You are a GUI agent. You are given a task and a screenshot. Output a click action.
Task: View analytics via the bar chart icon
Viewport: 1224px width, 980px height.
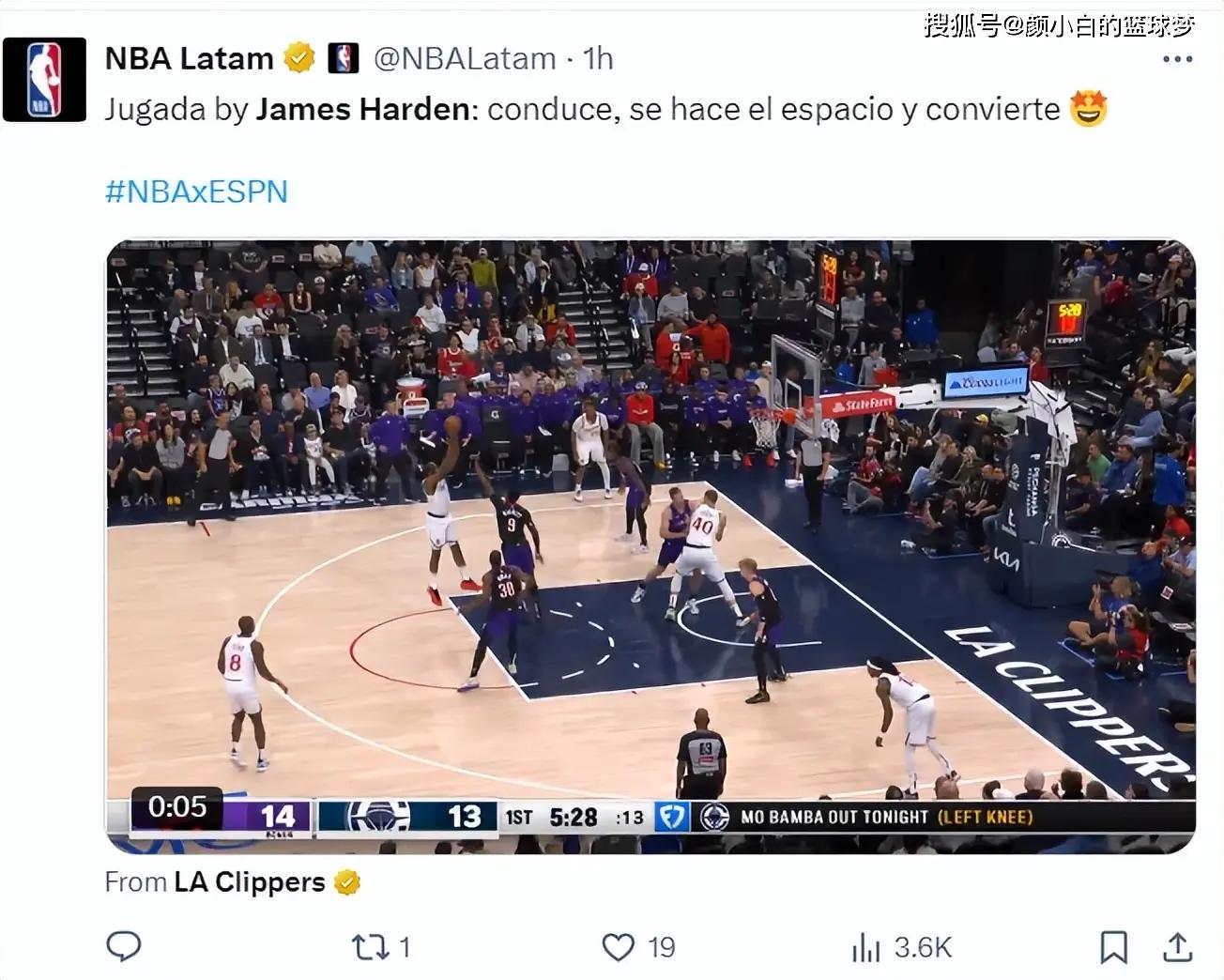(865, 948)
